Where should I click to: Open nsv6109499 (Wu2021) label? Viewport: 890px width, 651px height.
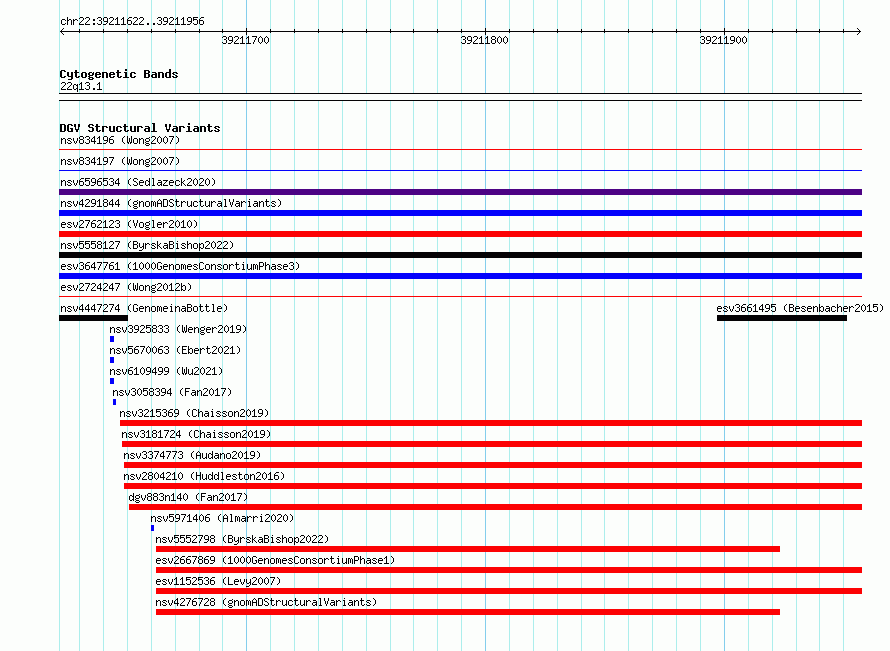click(166, 371)
